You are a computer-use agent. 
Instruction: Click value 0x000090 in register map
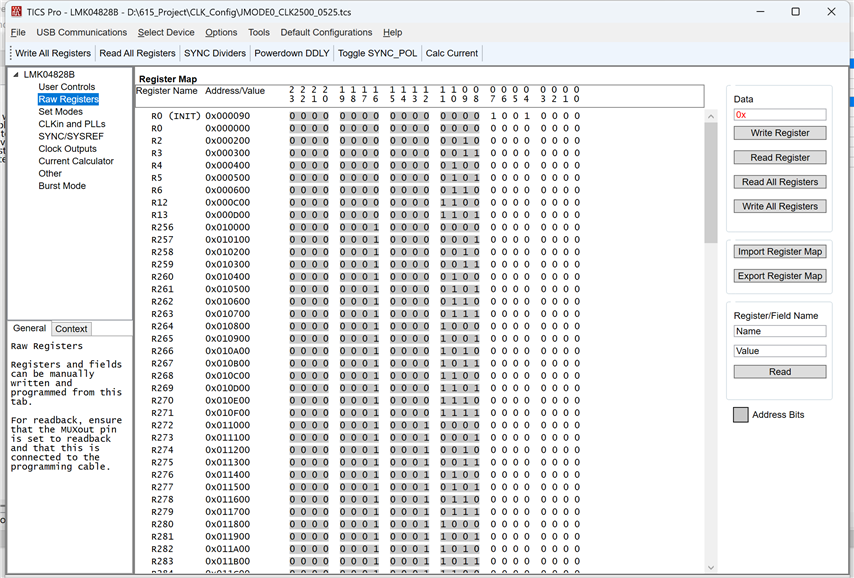228,116
